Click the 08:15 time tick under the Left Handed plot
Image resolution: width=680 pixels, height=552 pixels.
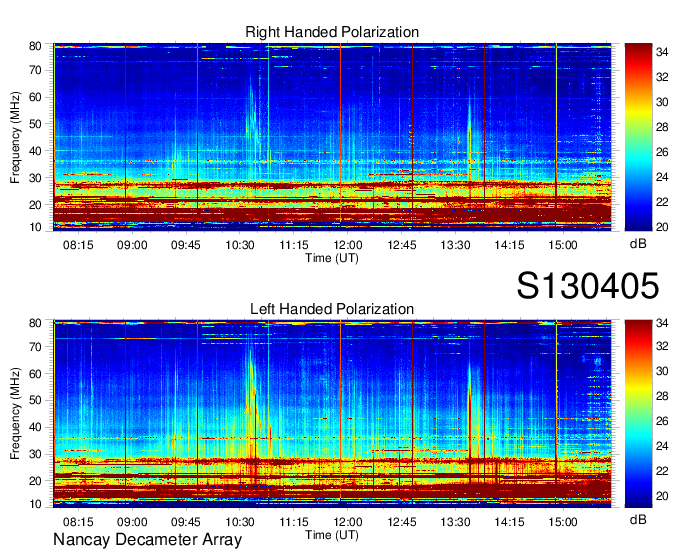[x=78, y=522]
